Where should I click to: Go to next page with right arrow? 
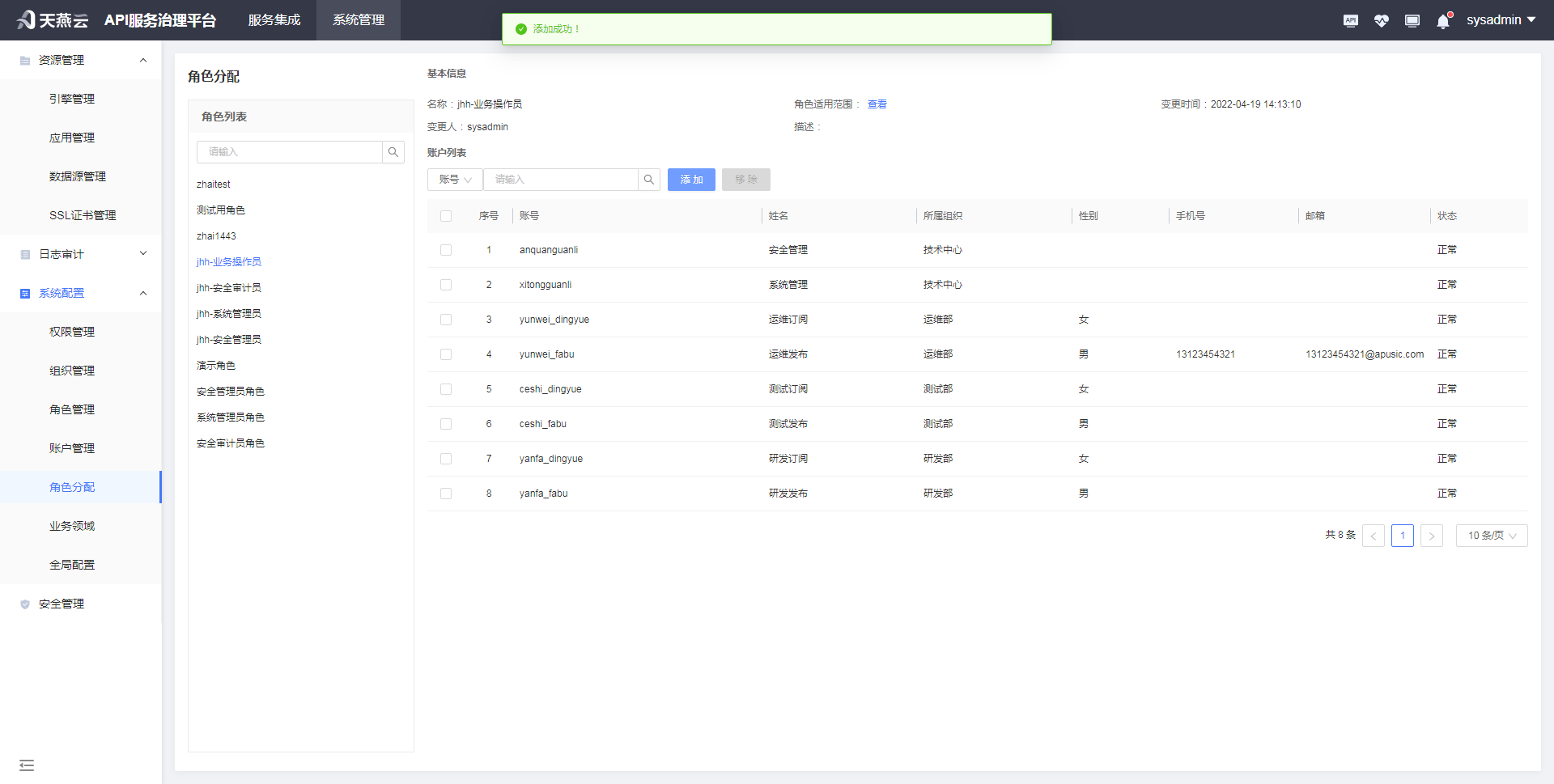pos(1432,535)
